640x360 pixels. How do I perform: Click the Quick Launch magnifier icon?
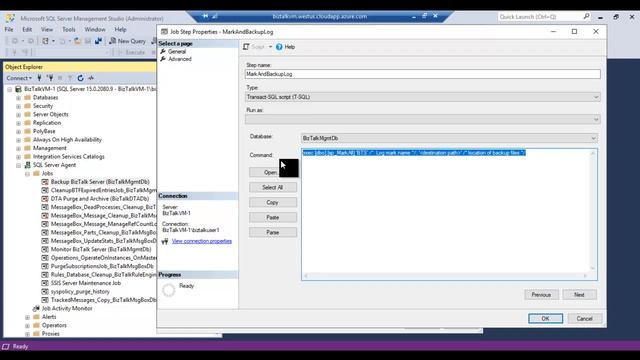click(586, 17)
